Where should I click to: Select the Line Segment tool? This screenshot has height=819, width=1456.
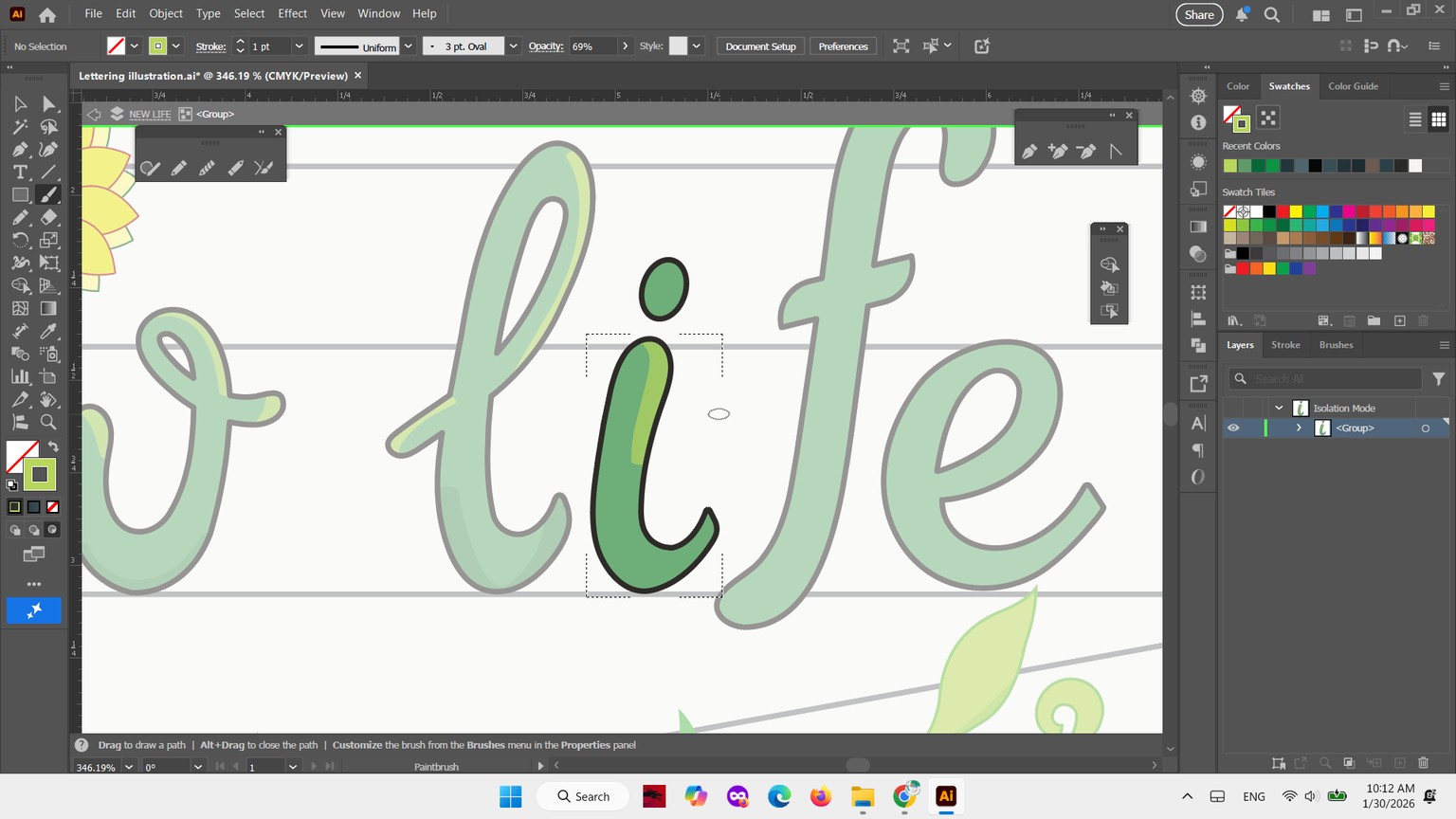click(x=48, y=172)
